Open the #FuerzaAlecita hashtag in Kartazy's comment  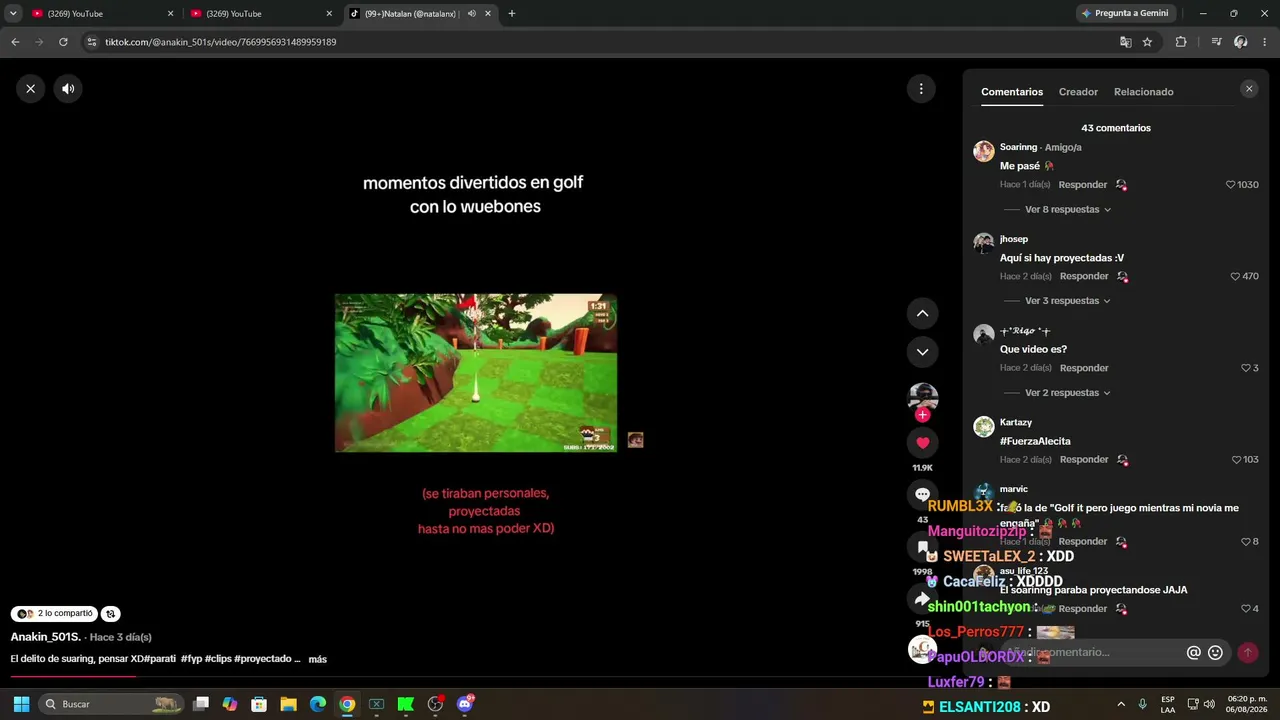tap(1035, 442)
